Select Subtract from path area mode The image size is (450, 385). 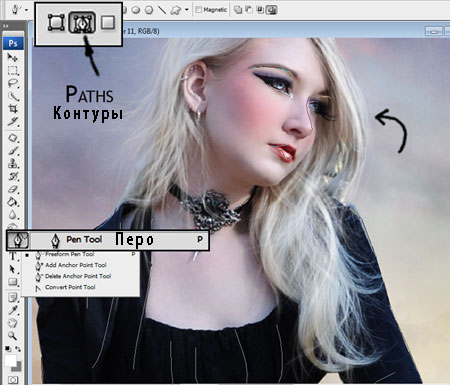click(249, 10)
